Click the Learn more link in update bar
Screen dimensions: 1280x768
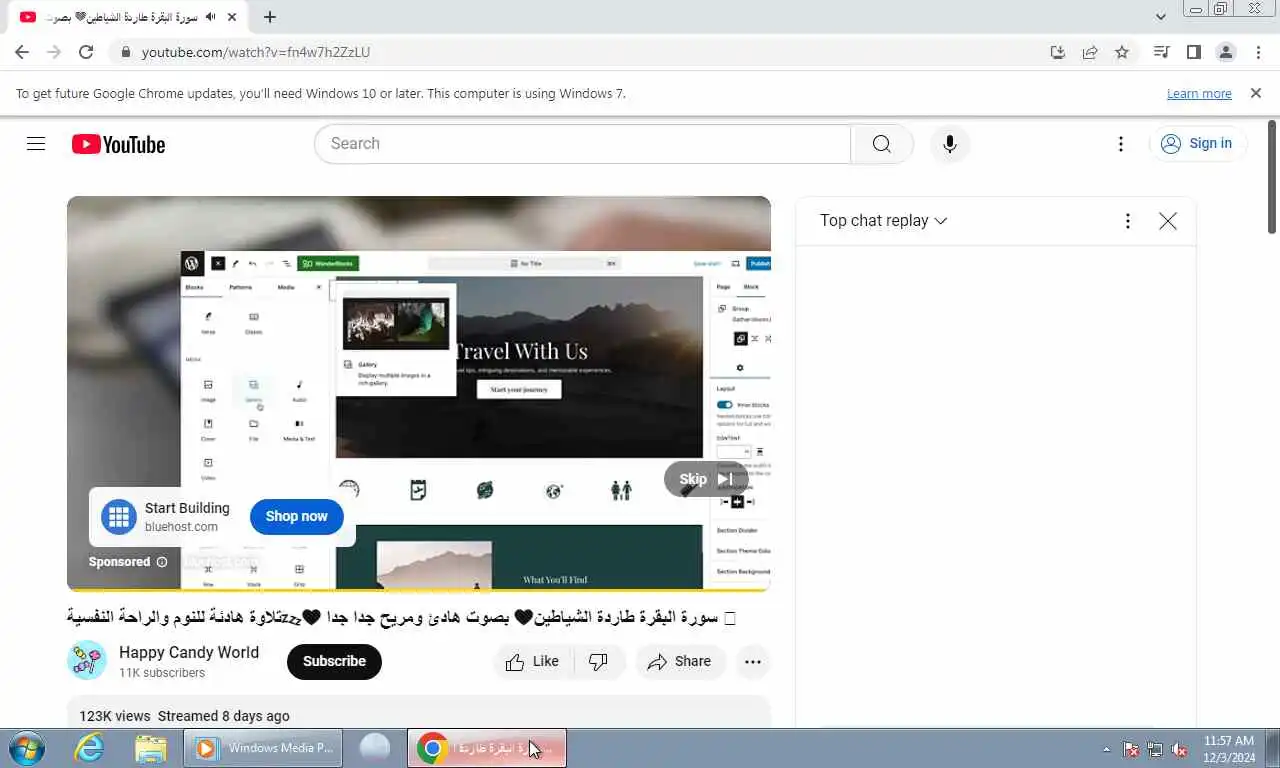[1199, 94]
